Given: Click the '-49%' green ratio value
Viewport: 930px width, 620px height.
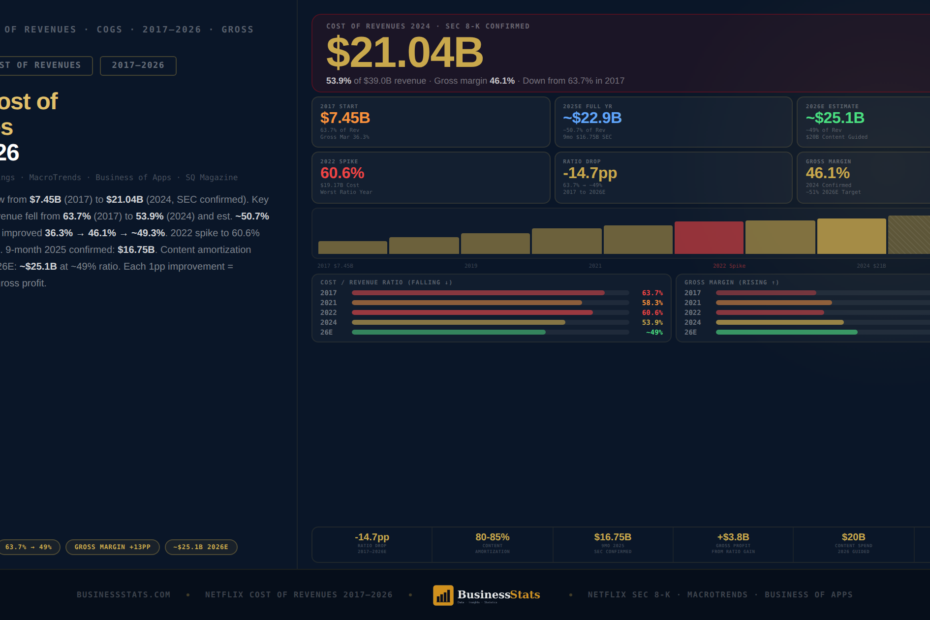Looking at the screenshot, I should pos(654,332).
